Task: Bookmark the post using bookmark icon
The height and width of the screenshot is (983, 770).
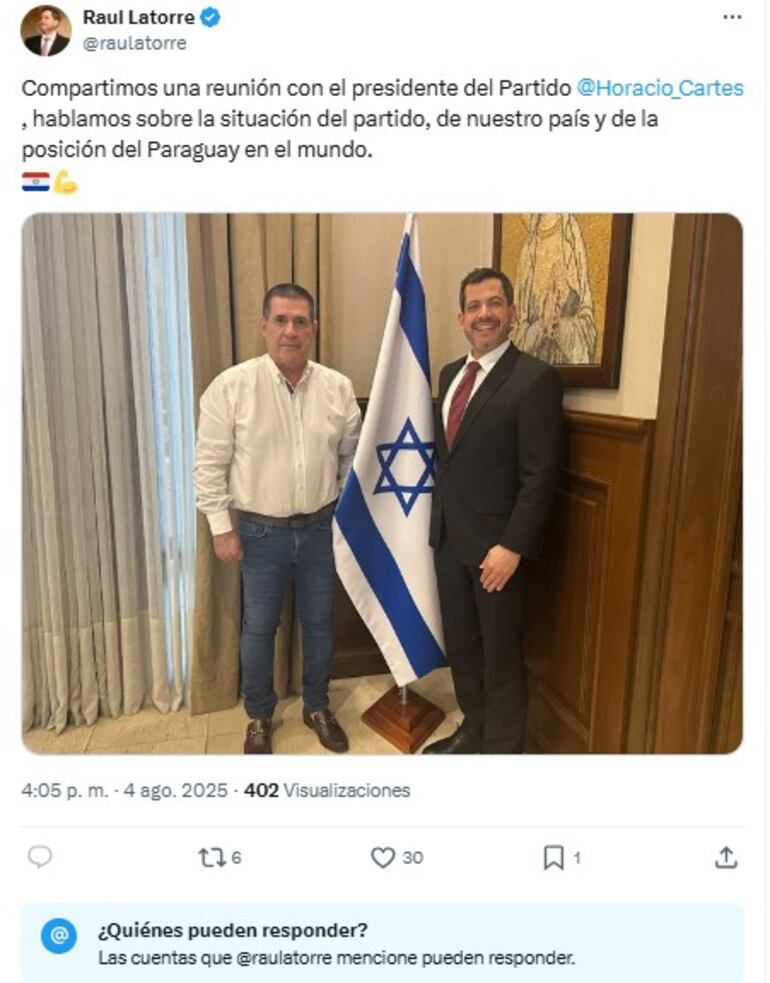Action: (553, 858)
